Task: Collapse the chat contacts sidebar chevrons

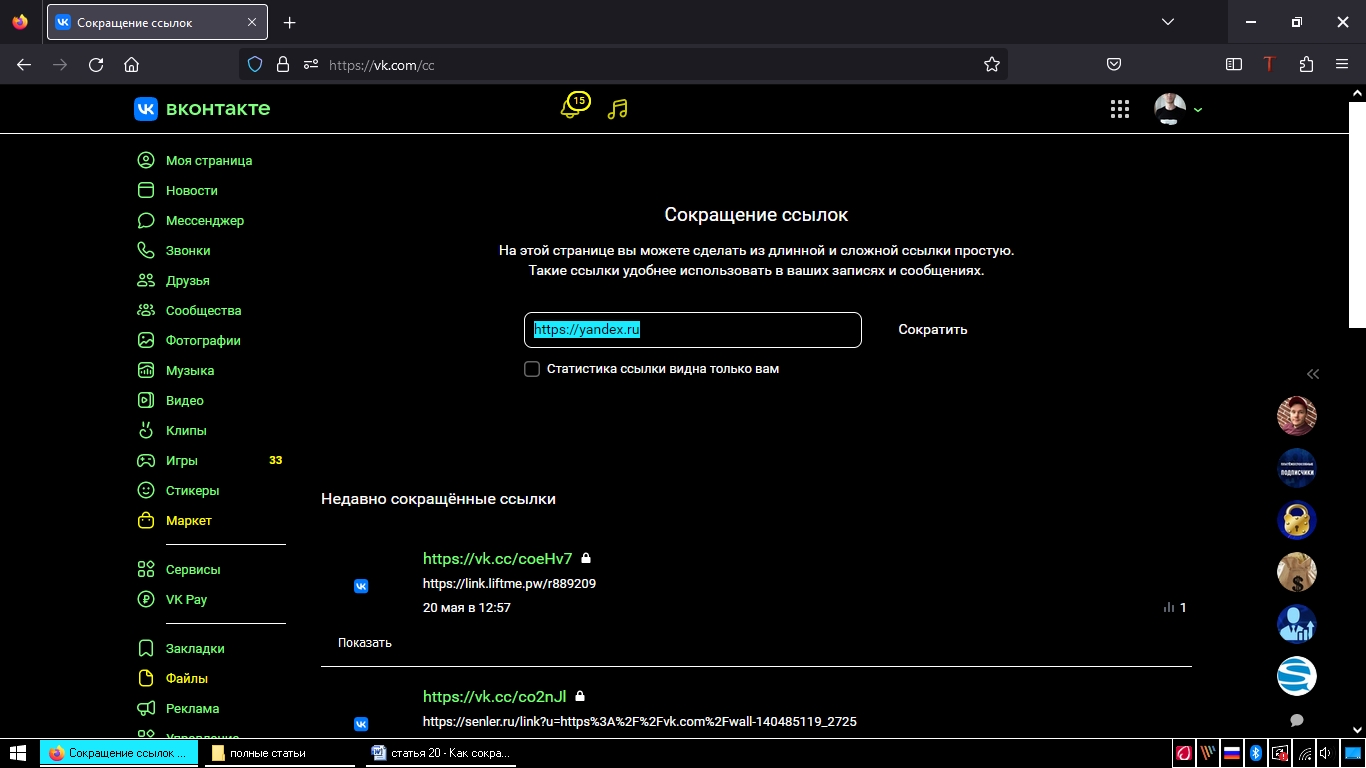Action: (x=1313, y=374)
